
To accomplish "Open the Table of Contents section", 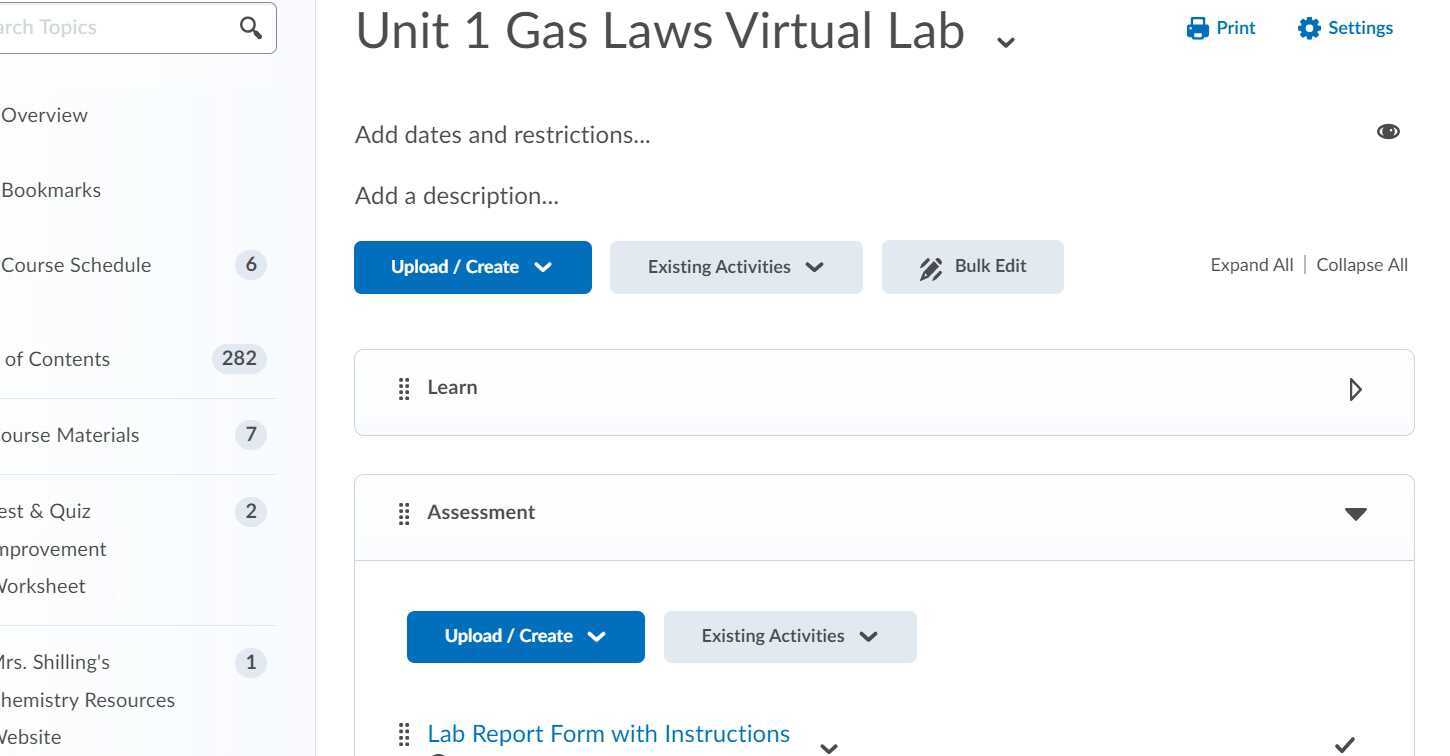I will (55, 359).
